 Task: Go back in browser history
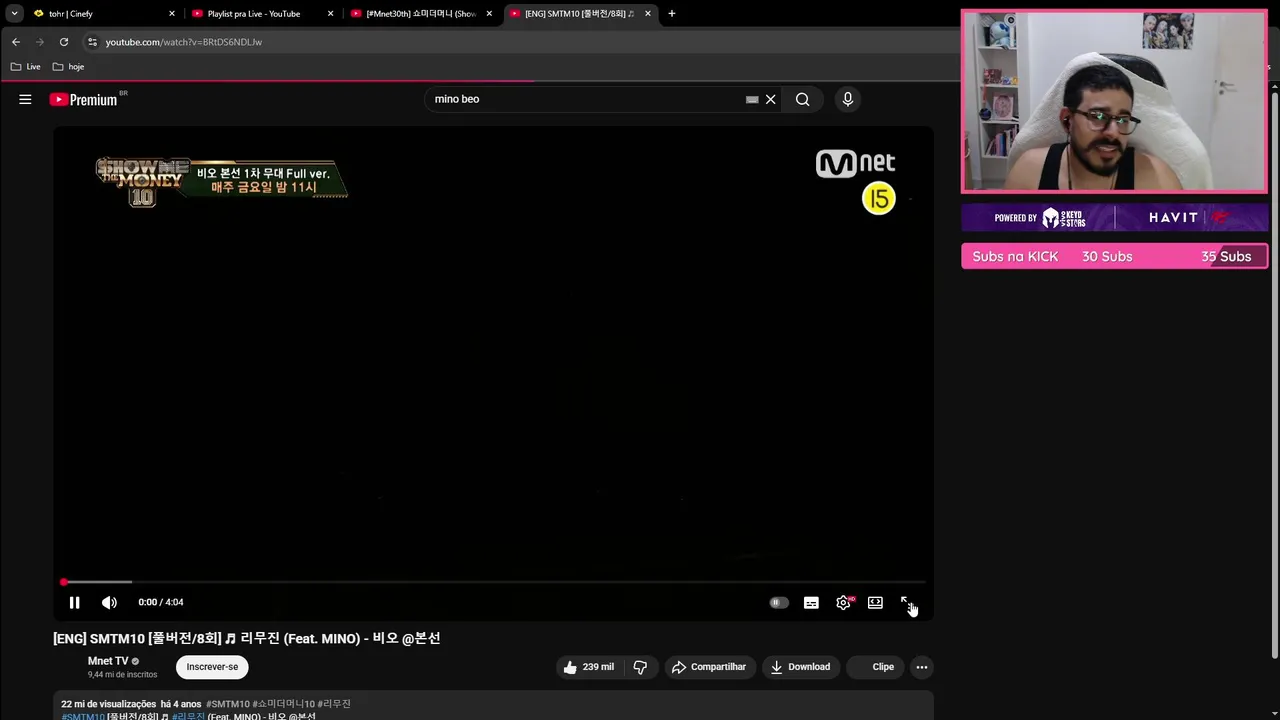tap(16, 42)
